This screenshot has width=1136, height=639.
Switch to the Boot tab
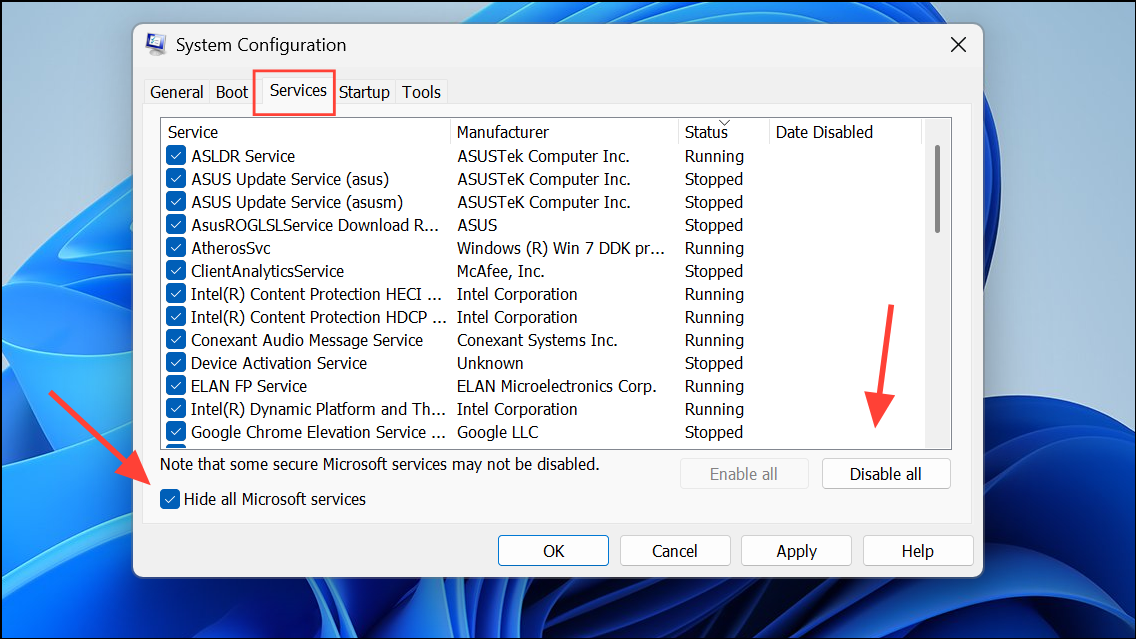(231, 91)
